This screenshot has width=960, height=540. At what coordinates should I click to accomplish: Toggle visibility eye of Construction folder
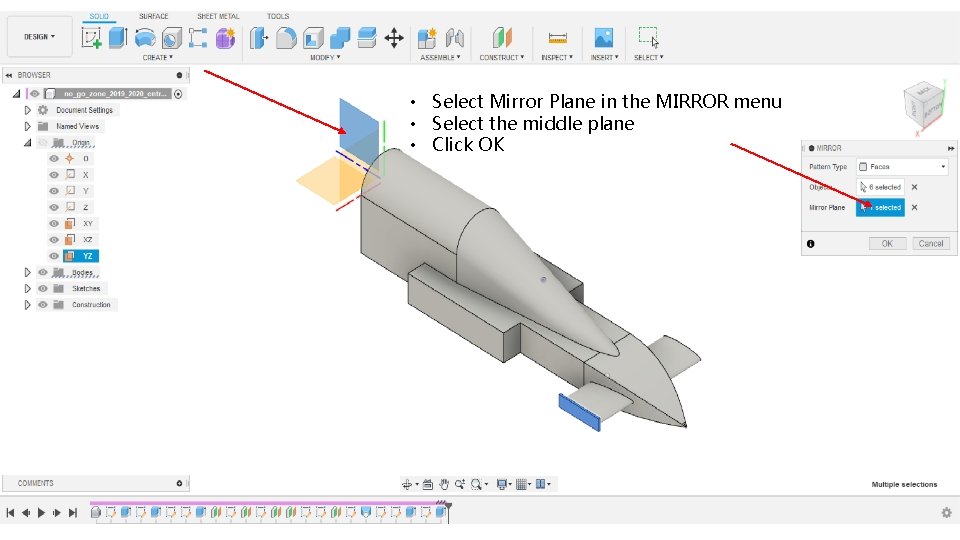42,304
